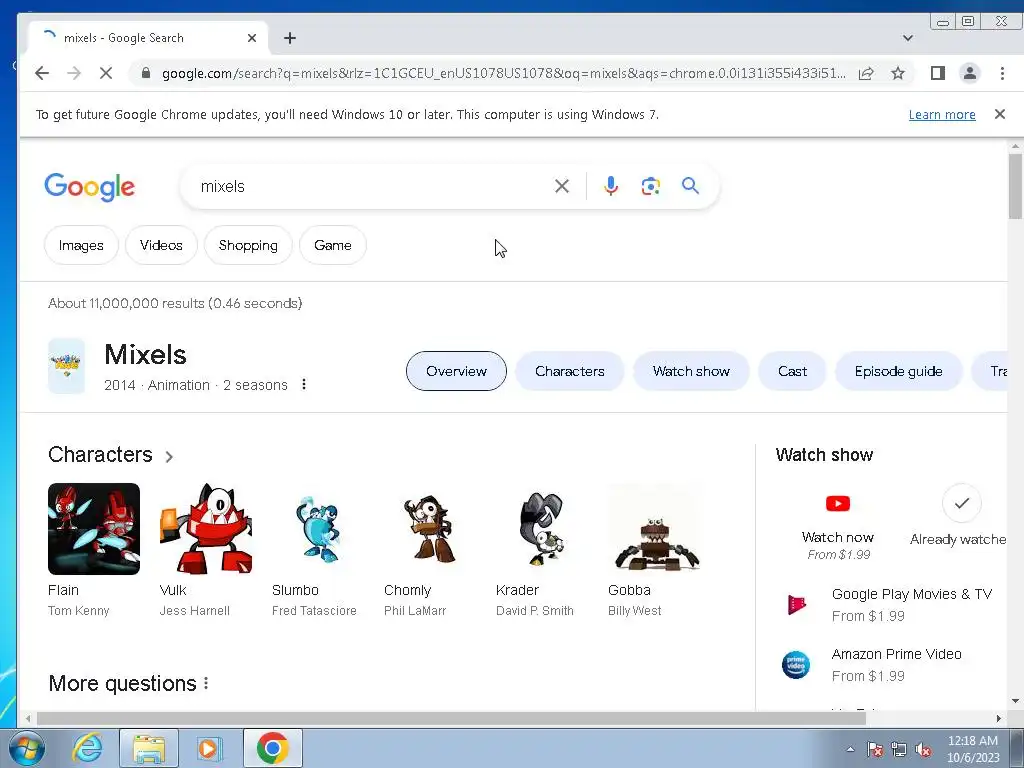Open the Windows Start menu
This screenshot has width=1024, height=768.
[26, 748]
